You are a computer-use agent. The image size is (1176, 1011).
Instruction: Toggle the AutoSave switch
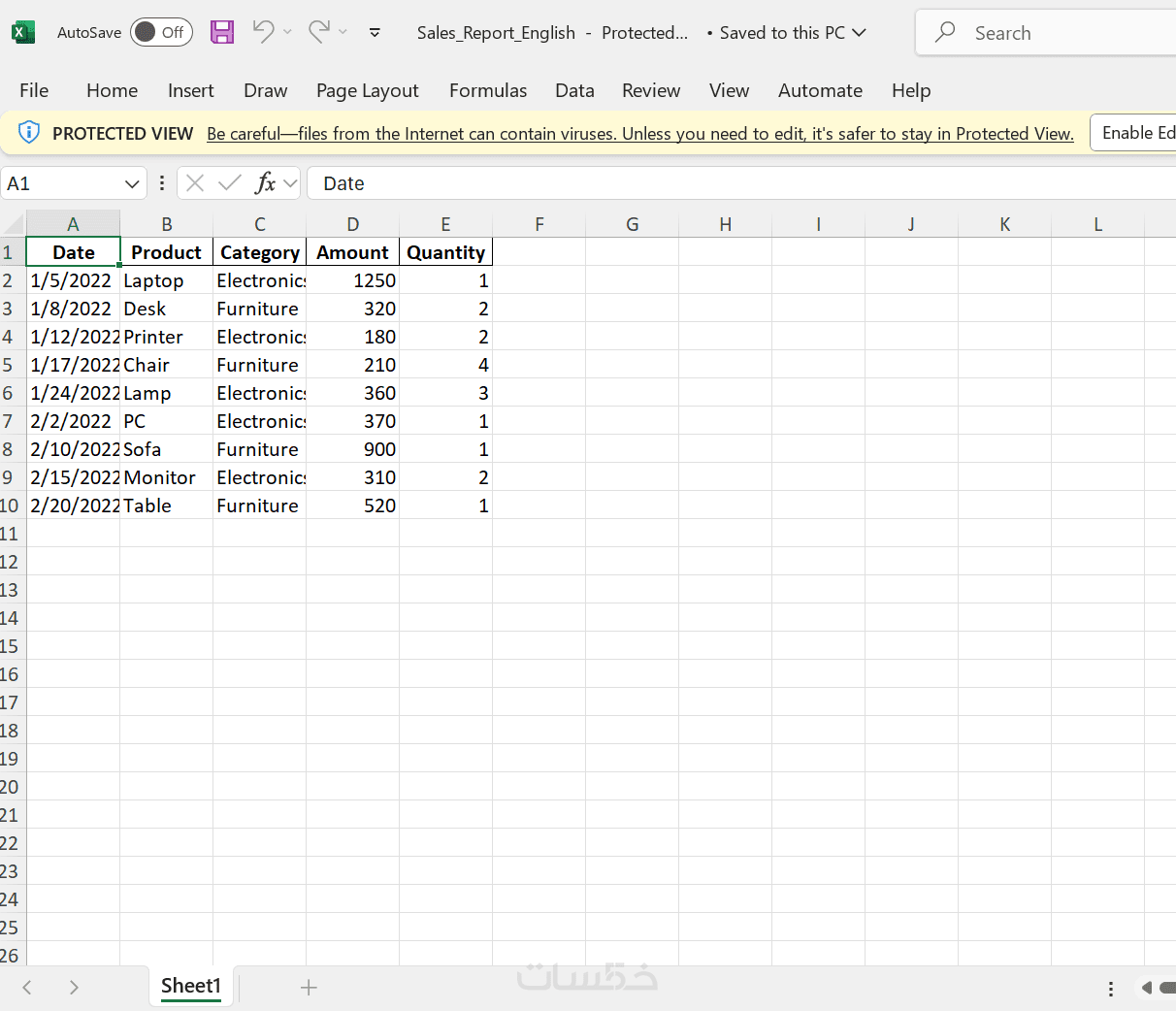click(x=161, y=32)
